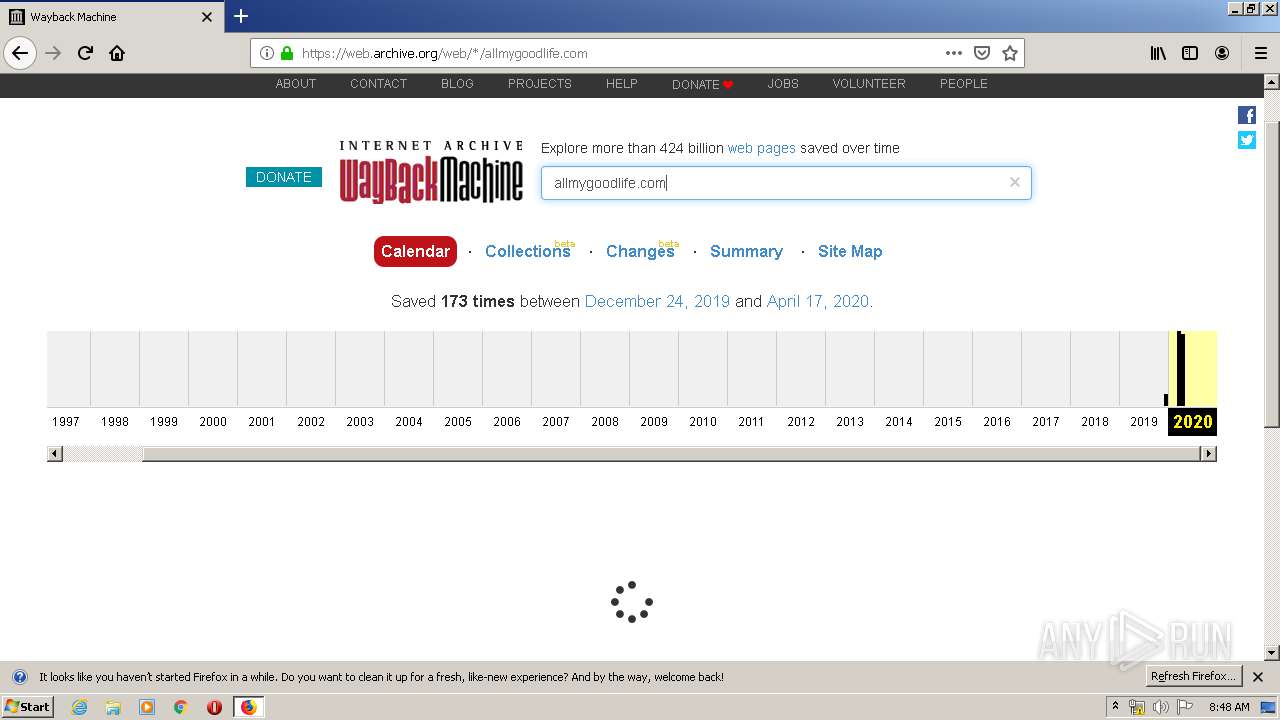Toggle the sidebar view
This screenshot has width=1280, height=720.
[1190, 53]
